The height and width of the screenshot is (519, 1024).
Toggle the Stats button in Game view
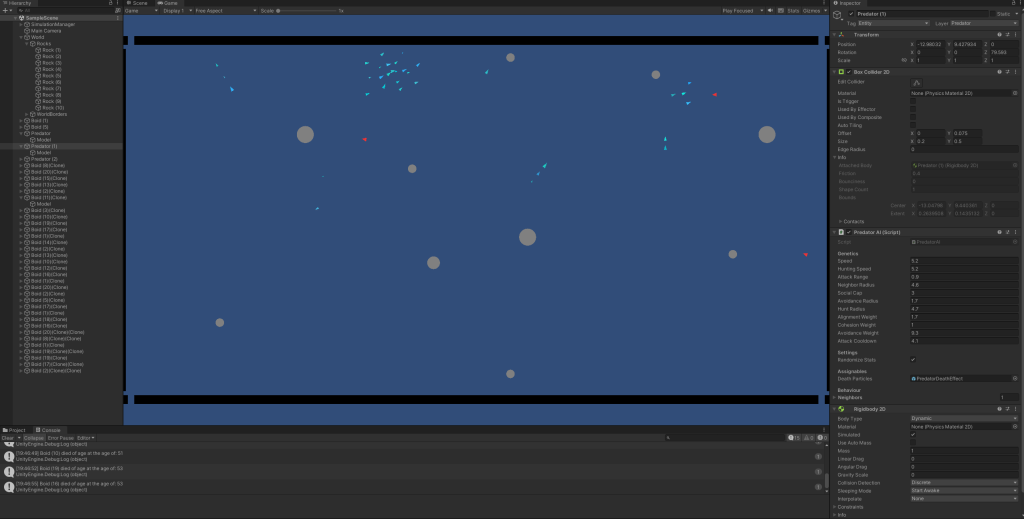point(794,10)
